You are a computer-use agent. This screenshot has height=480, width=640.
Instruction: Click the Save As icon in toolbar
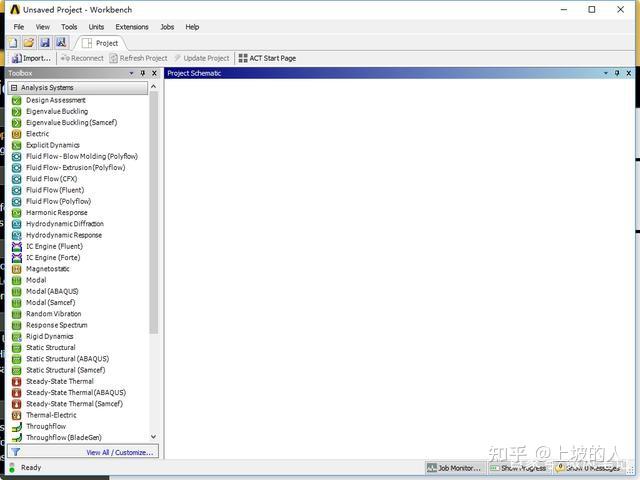(x=61, y=42)
